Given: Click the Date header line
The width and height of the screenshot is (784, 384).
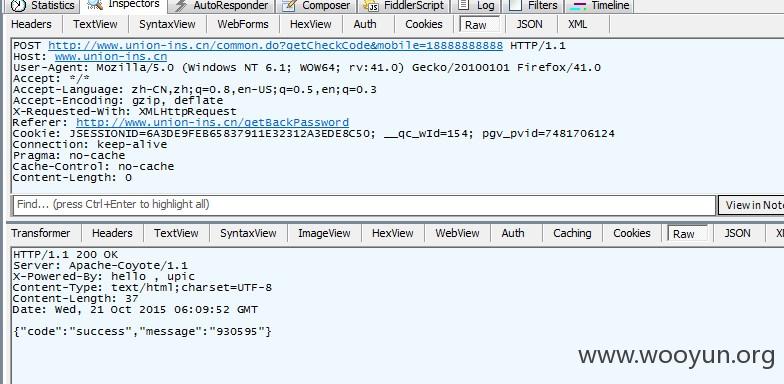Looking at the screenshot, I should pos(136,310).
